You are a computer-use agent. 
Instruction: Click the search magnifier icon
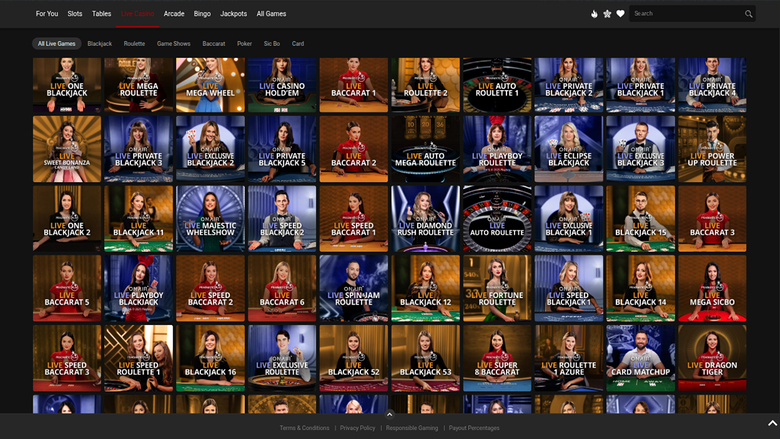coord(748,14)
